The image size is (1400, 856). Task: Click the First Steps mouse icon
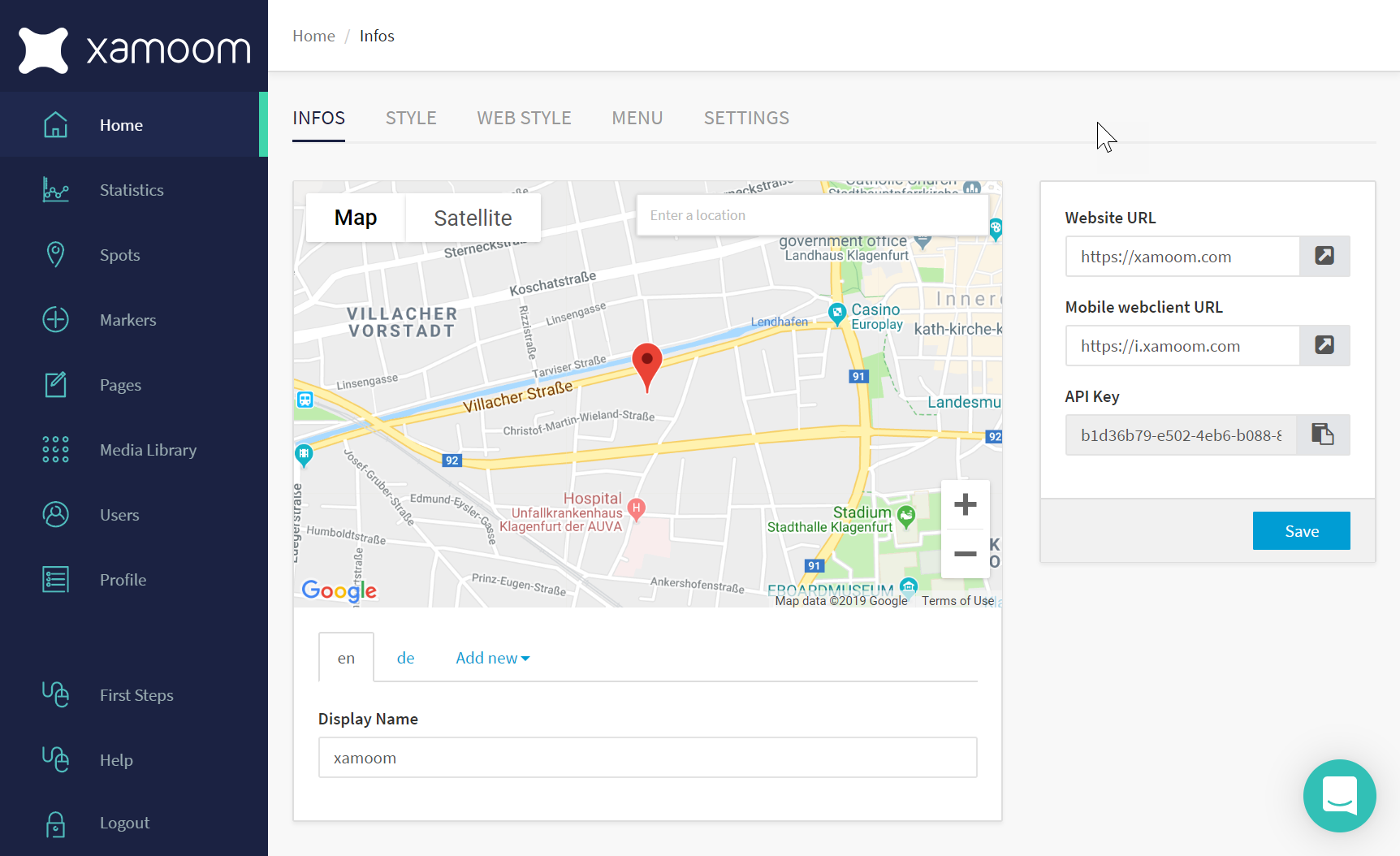coord(55,694)
